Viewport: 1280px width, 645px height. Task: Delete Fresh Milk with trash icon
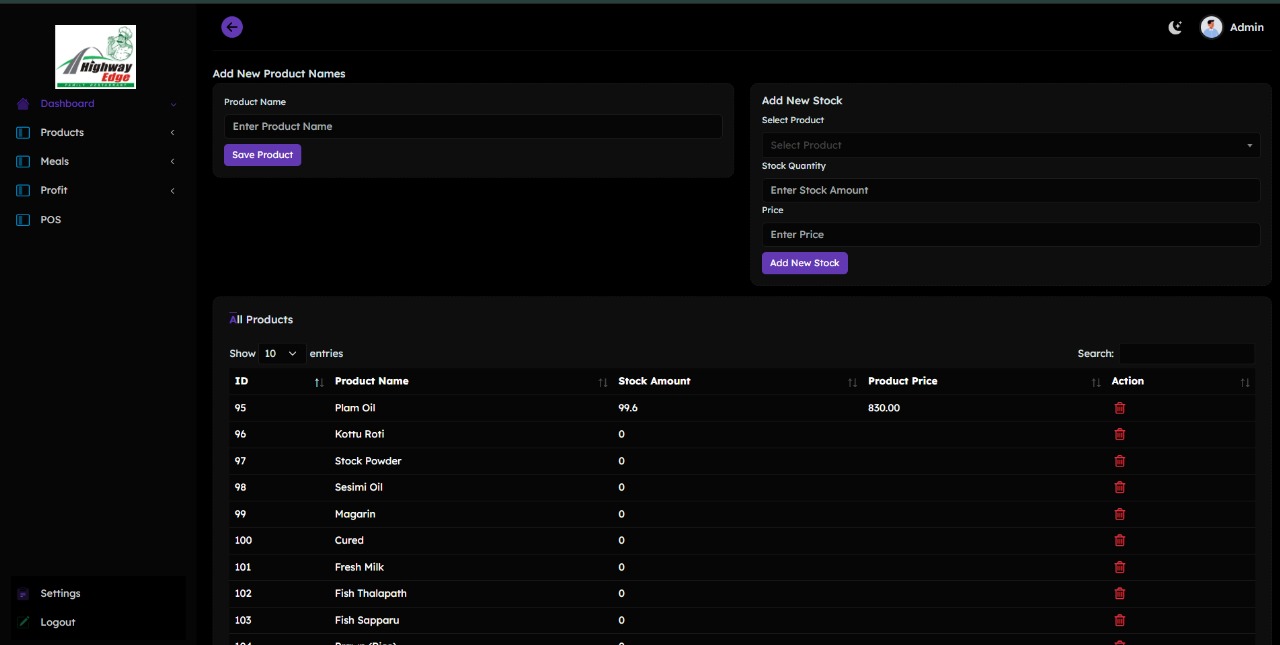(1119, 567)
